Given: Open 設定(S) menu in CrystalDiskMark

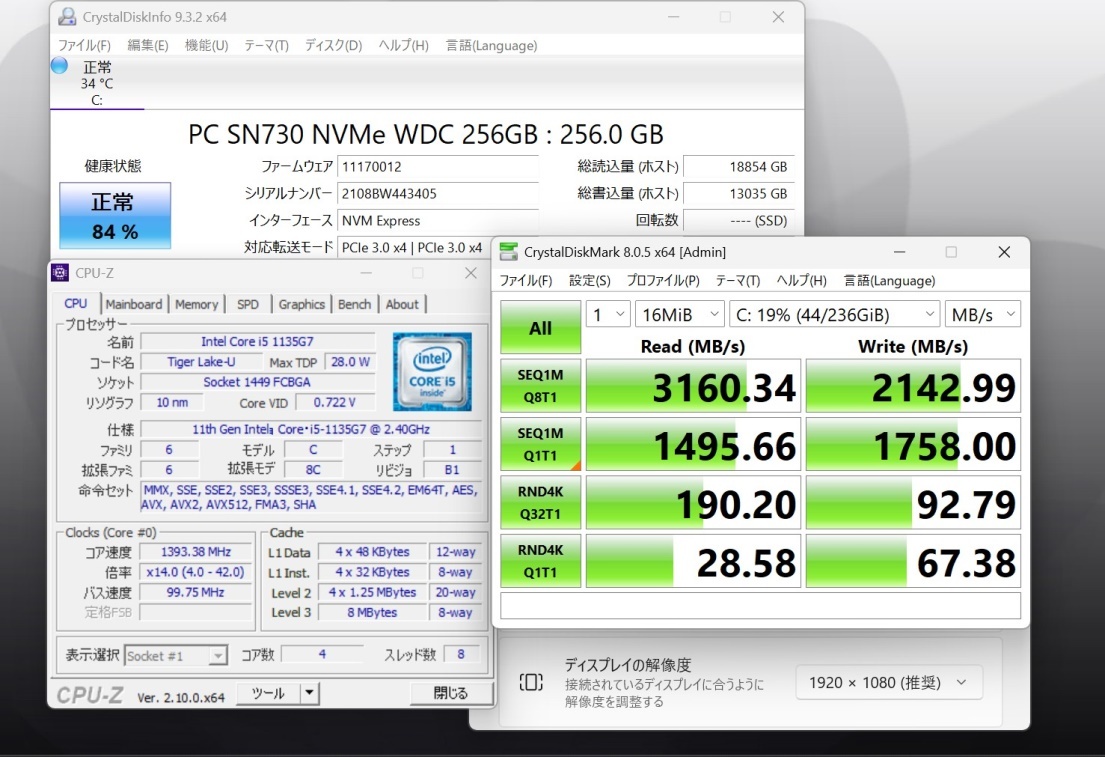Looking at the screenshot, I should [589, 281].
